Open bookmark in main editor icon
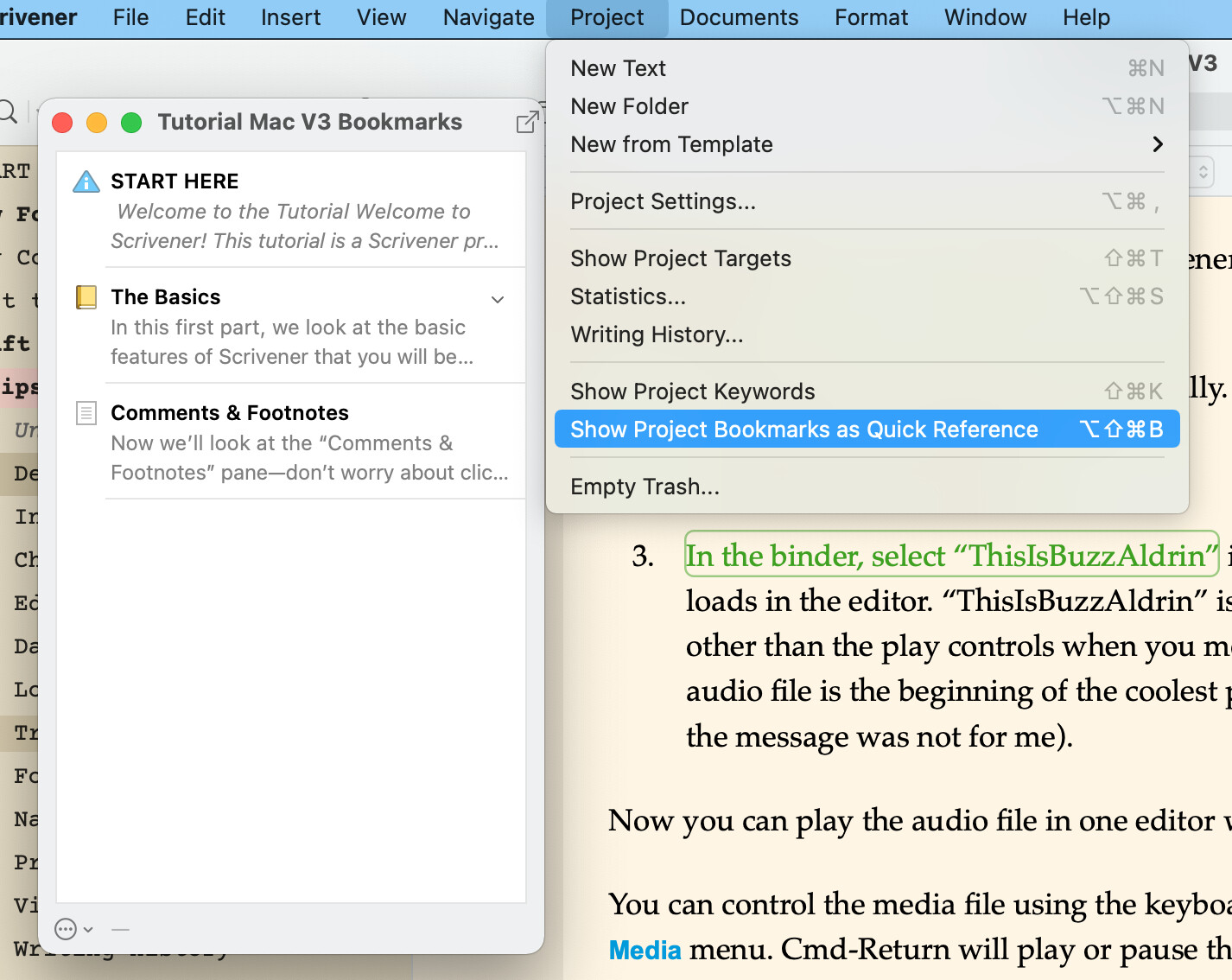The image size is (1232, 980). pyautogui.click(x=527, y=122)
